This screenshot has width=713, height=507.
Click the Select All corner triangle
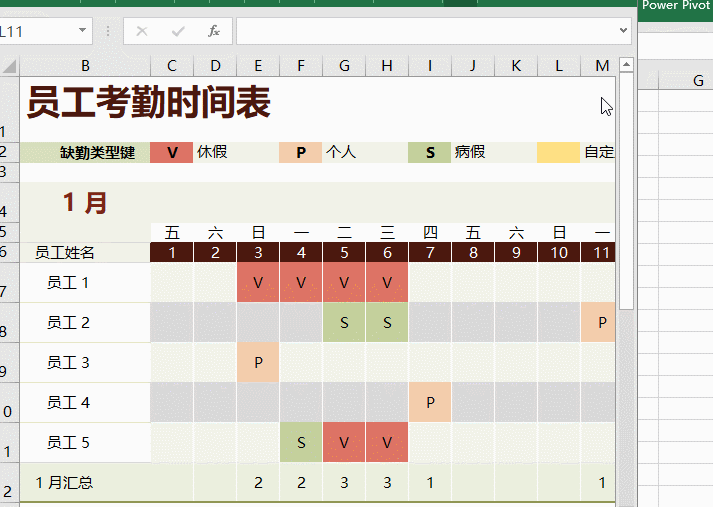coord(10,67)
